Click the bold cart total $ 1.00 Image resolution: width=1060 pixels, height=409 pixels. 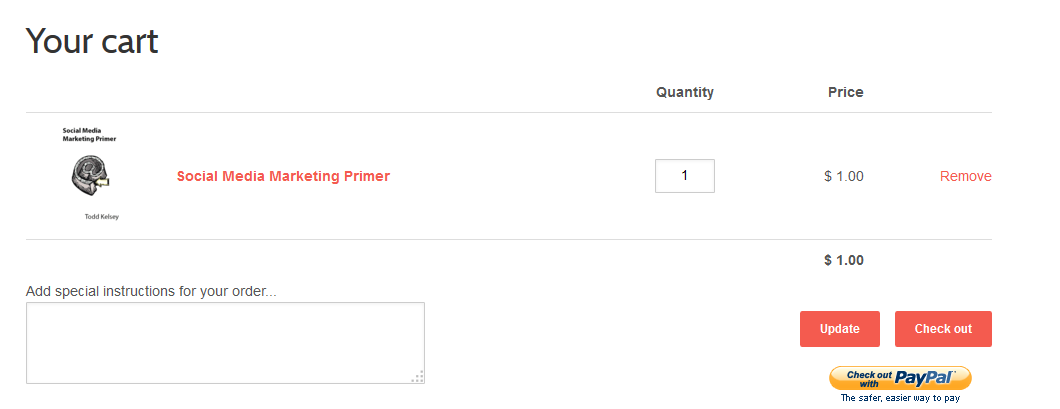(x=844, y=260)
